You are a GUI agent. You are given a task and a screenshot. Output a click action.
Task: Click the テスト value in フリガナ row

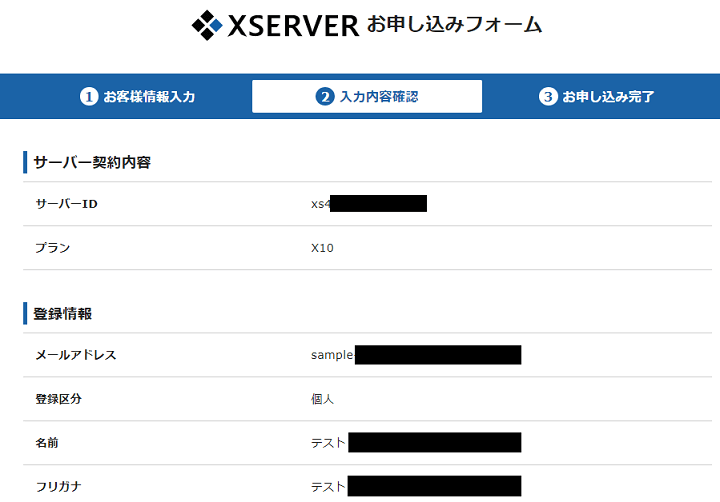tap(328, 487)
